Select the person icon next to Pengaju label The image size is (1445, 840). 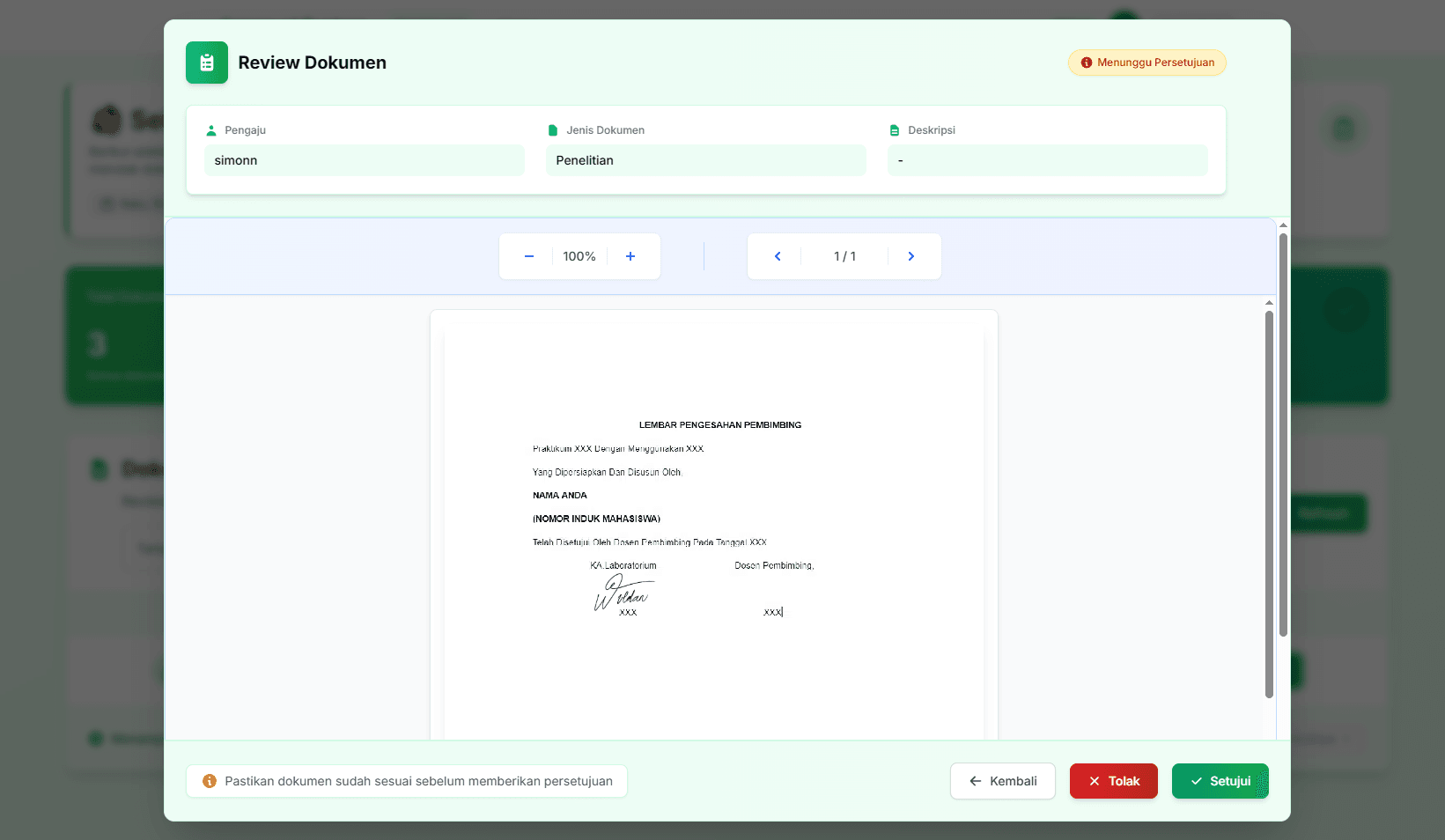pos(210,129)
